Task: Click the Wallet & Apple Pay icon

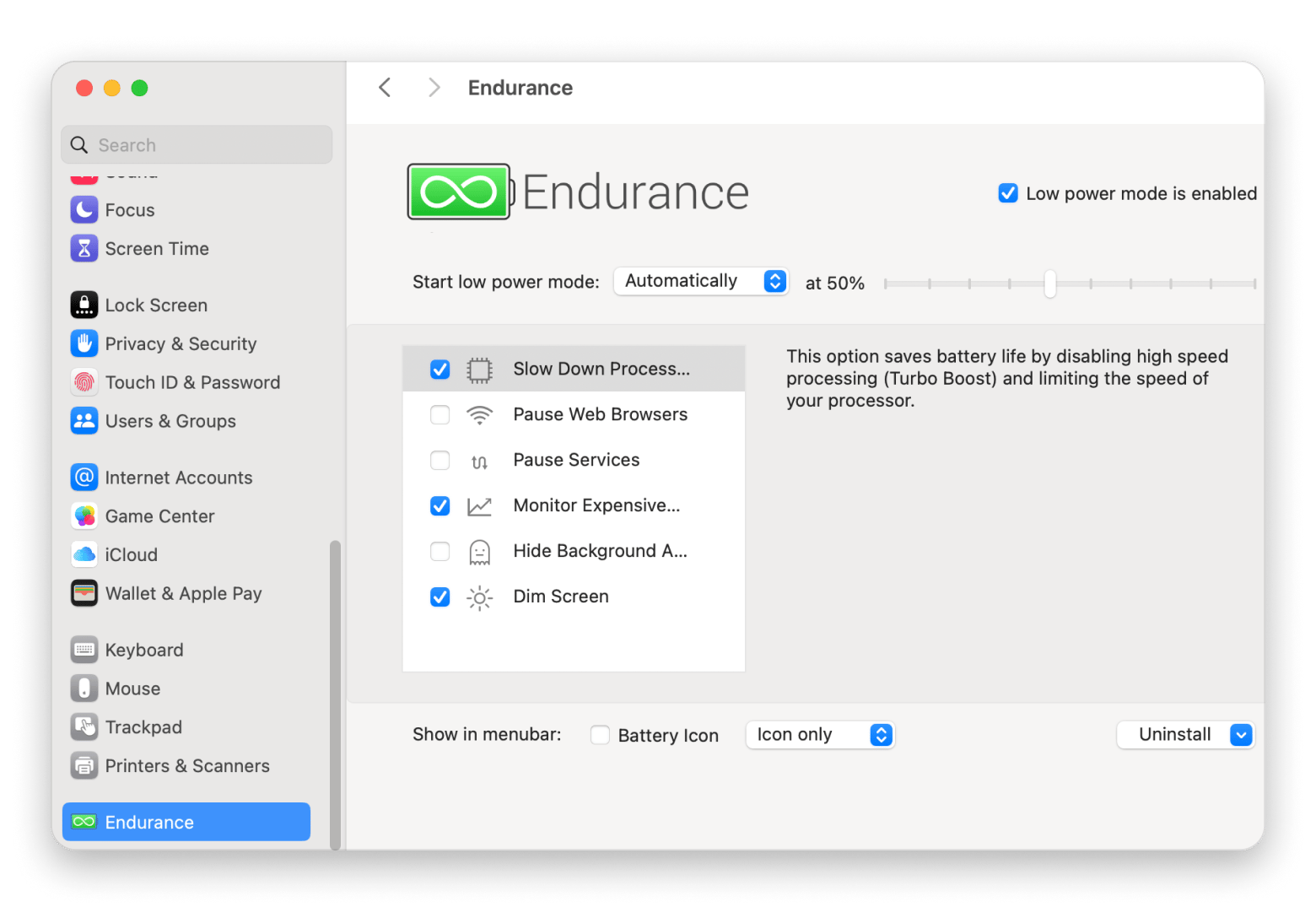Action: [x=84, y=593]
